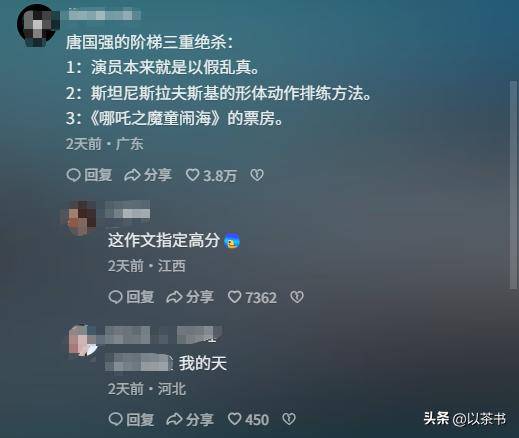
Task: Open the 头条 @以茶书 watermark
Action: [x=465, y=419]
